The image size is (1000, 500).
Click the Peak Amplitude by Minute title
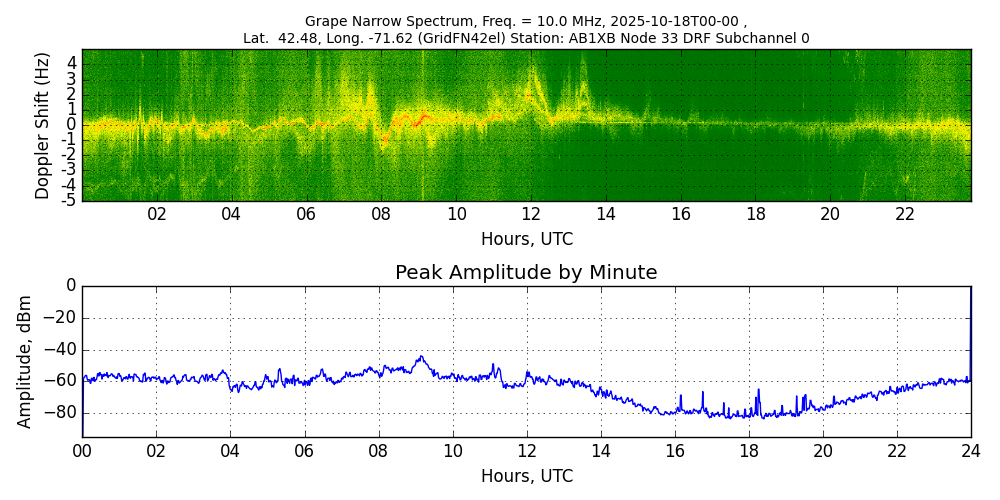pyautogui.click(x=526, y=273)
